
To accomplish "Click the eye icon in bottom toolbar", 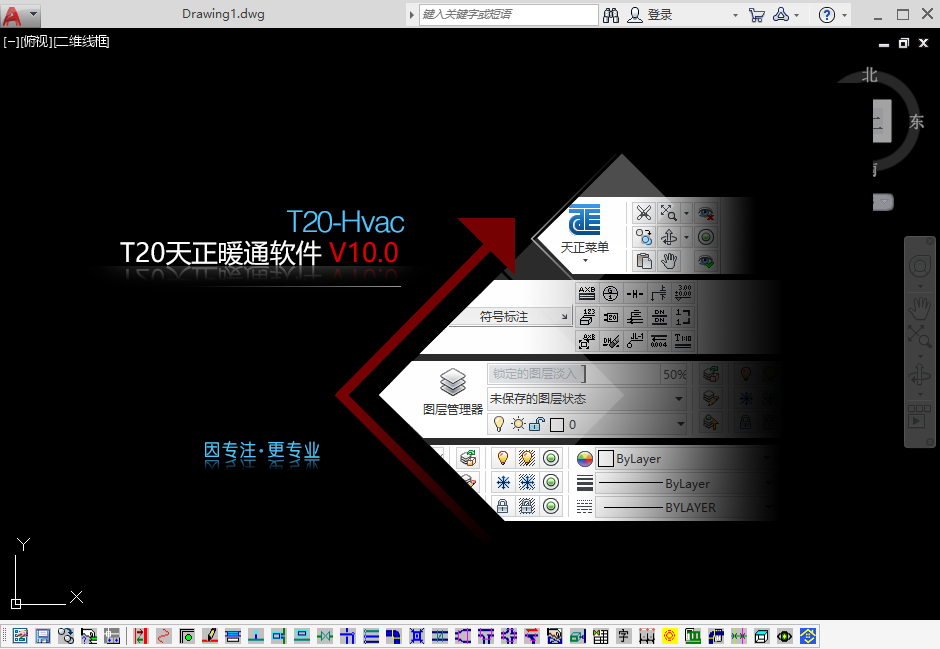I will click(785, 636).
